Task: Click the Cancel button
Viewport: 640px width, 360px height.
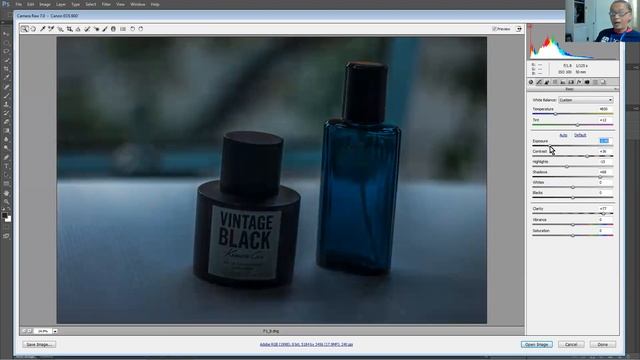Action: pos(571,344)
